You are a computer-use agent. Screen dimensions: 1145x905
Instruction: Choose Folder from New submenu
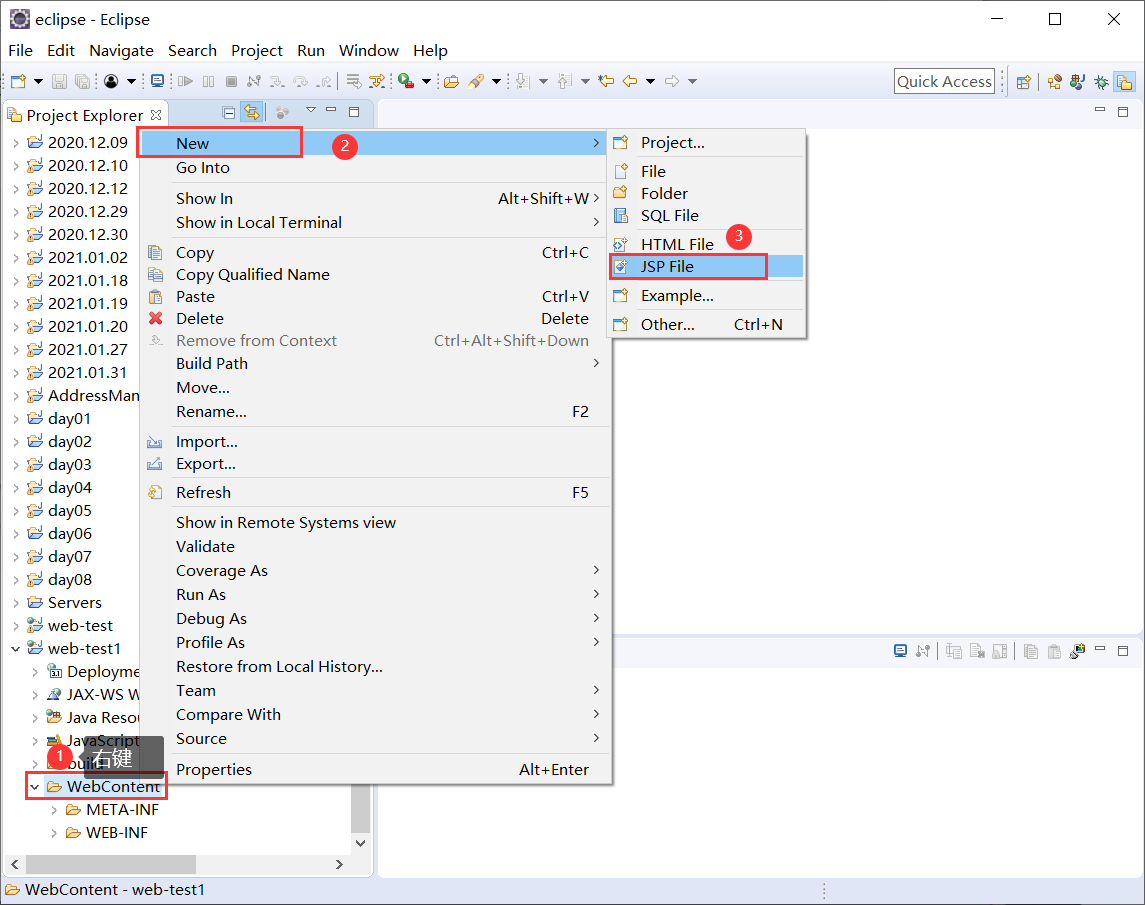coord(706,194)
